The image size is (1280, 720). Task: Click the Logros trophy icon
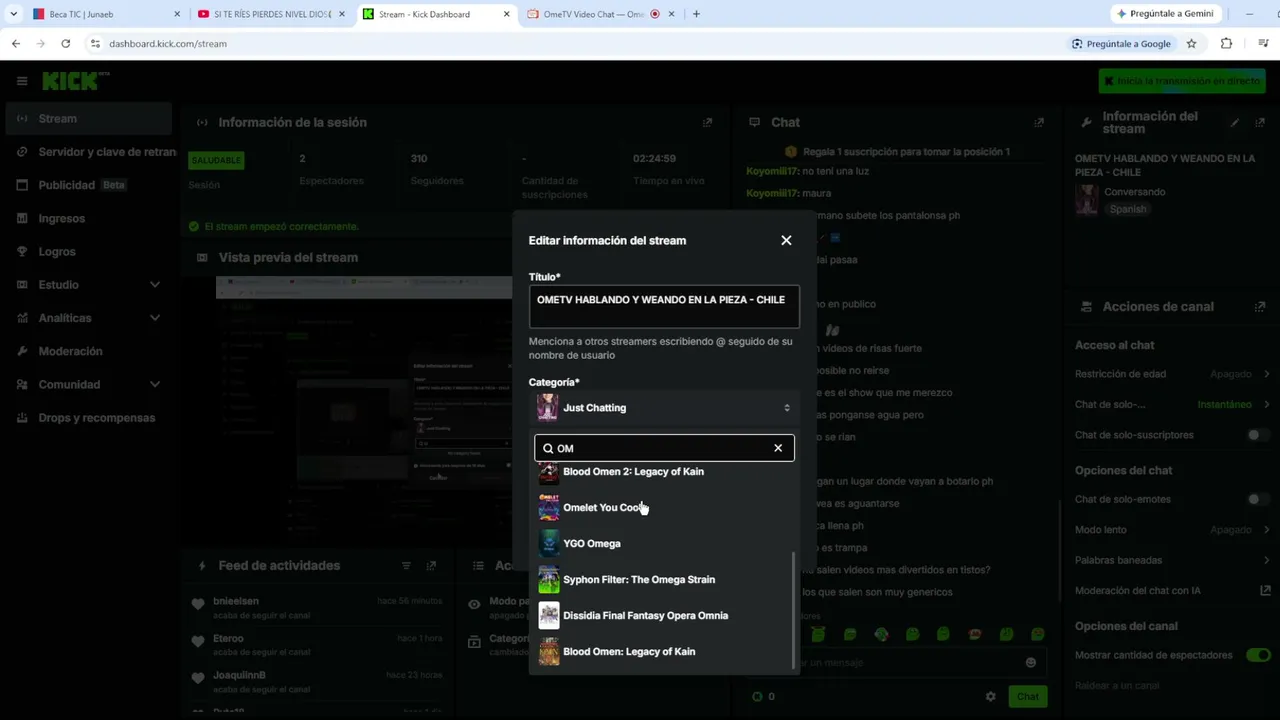point(22,252)
